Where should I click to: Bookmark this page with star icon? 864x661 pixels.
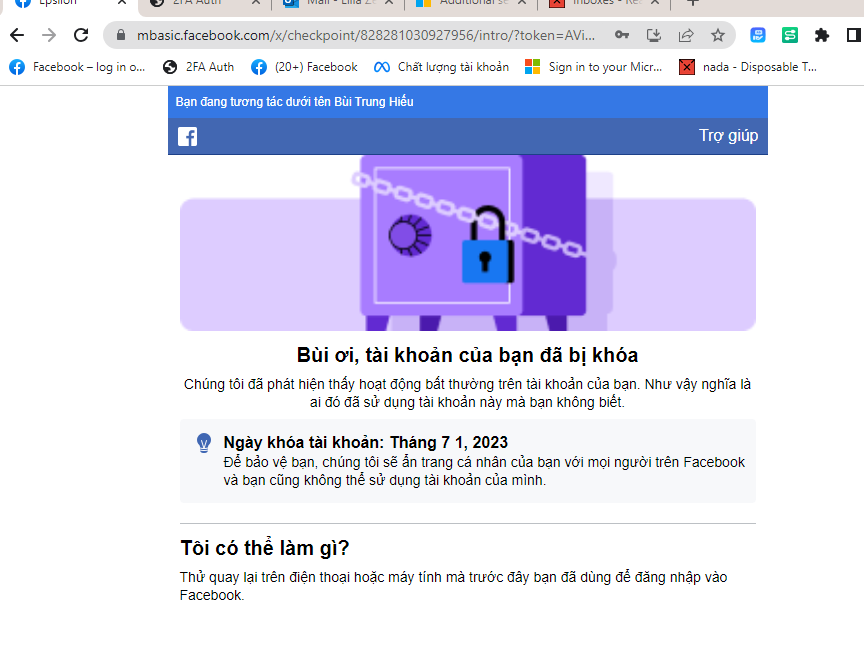tap(717, 35)
